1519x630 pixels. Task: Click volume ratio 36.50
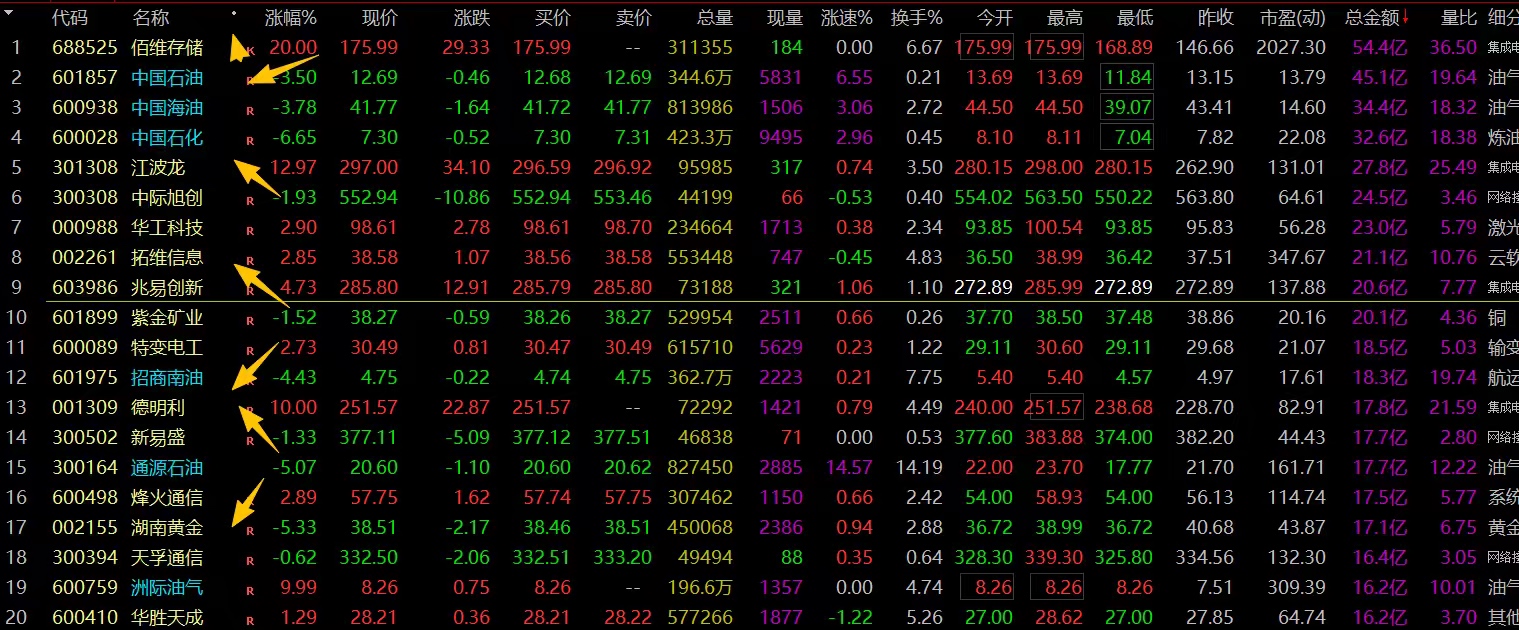point(1453,48)
